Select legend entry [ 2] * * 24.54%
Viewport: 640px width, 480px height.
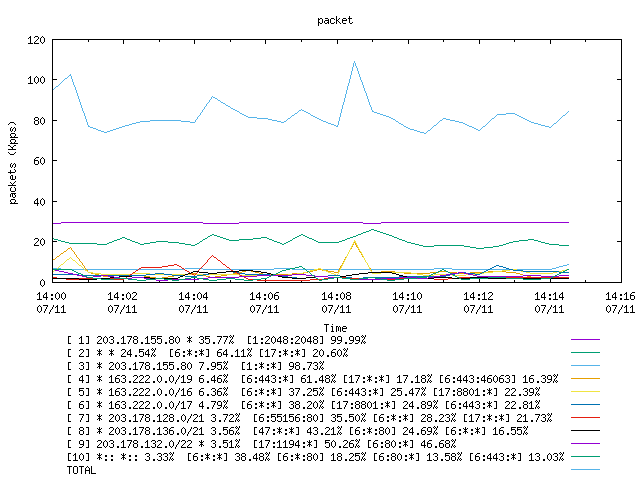point(208,353)
